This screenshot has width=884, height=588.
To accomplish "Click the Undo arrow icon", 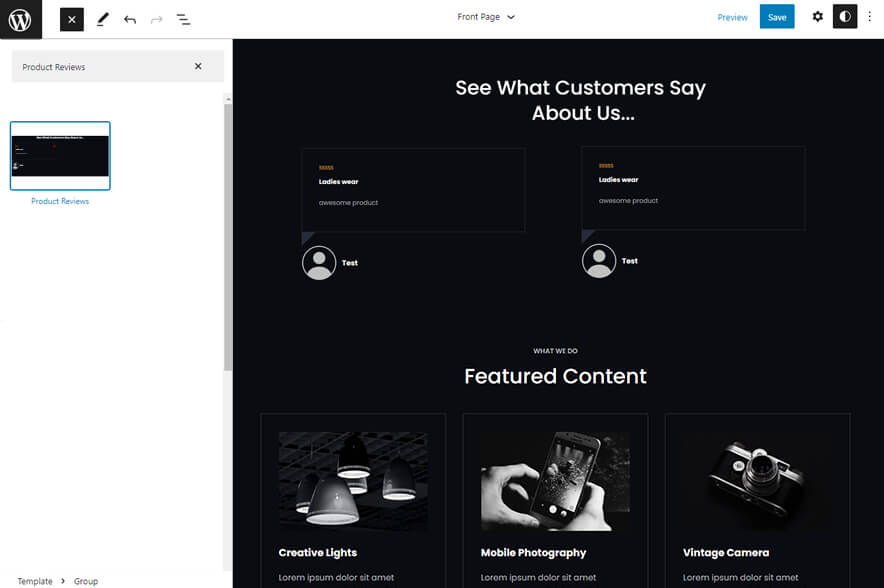I will click(131, 18).
